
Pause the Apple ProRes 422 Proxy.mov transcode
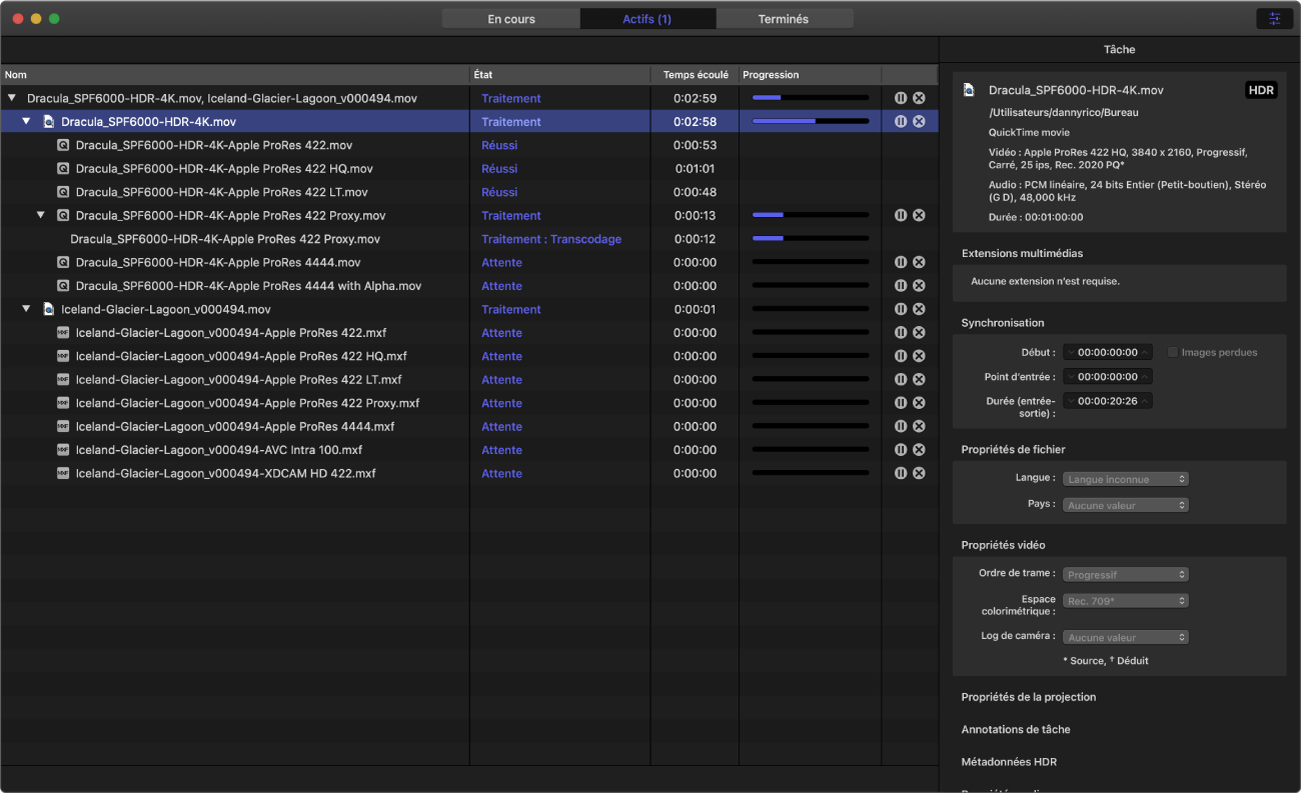(x=900, y=216)
